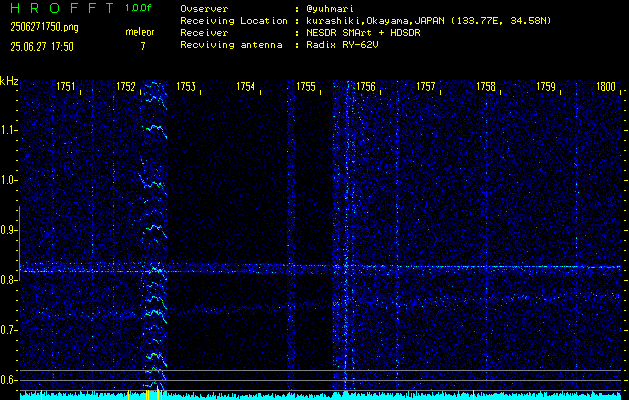This screenshot has height=400, width=629.
Task: Select the location text kurashiki,Okayama,JAPAN
Action: coord(377,21)
